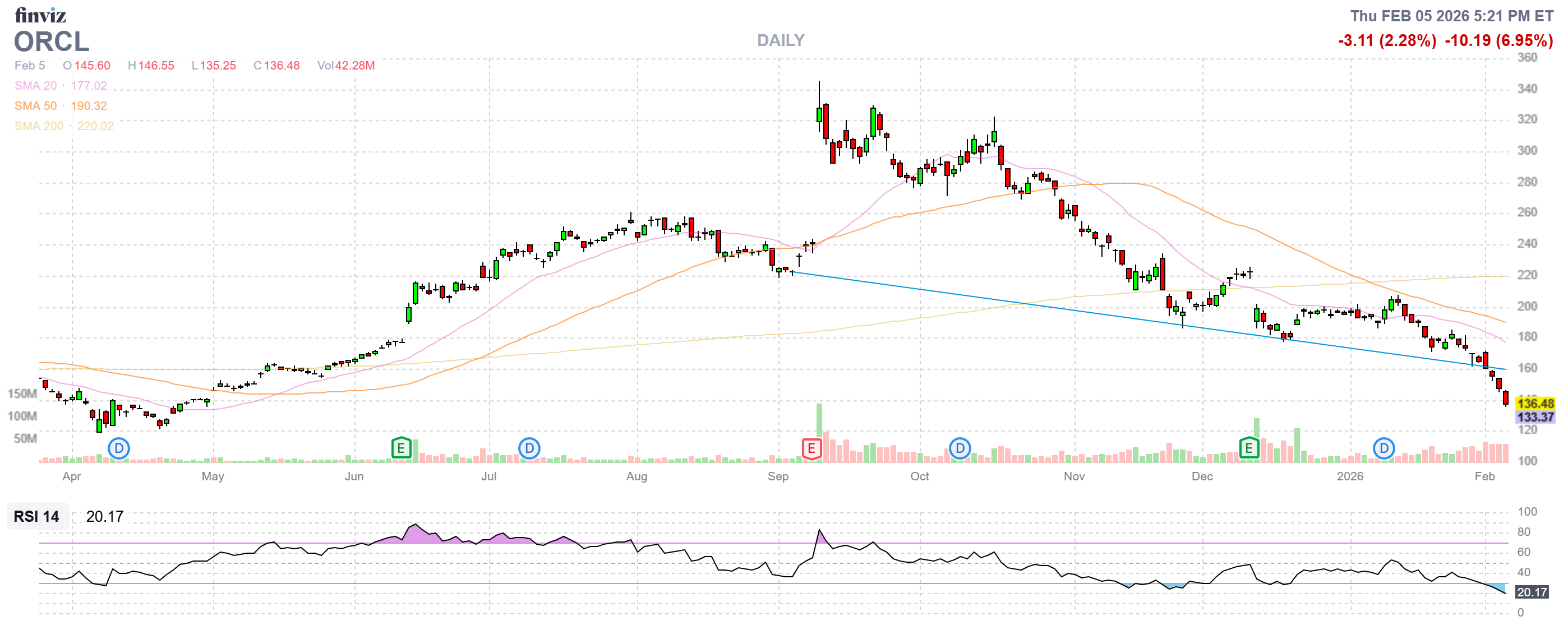Image resolution: width=1568 pixels, height=630 pixels.
Task: Click the RSI 14 indicator label
Action: click(36, 516)
